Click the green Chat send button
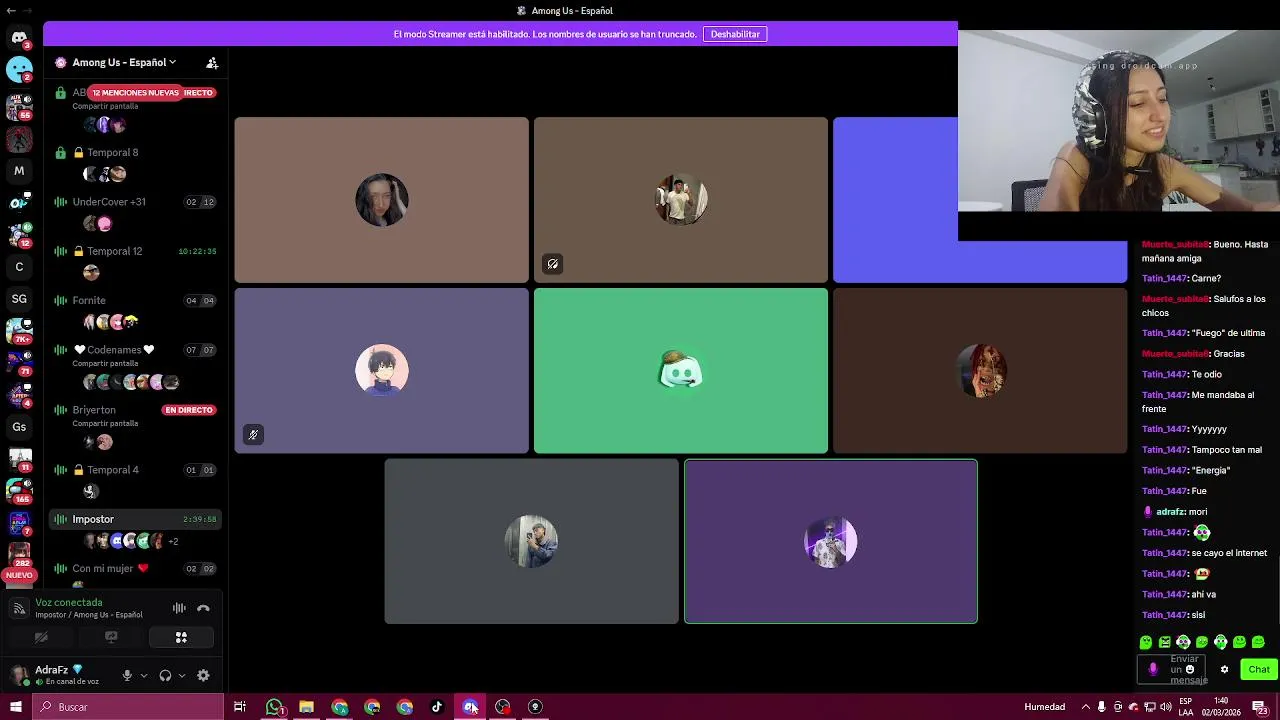This screenshot has height=720, width=1280. (1259, 670)
